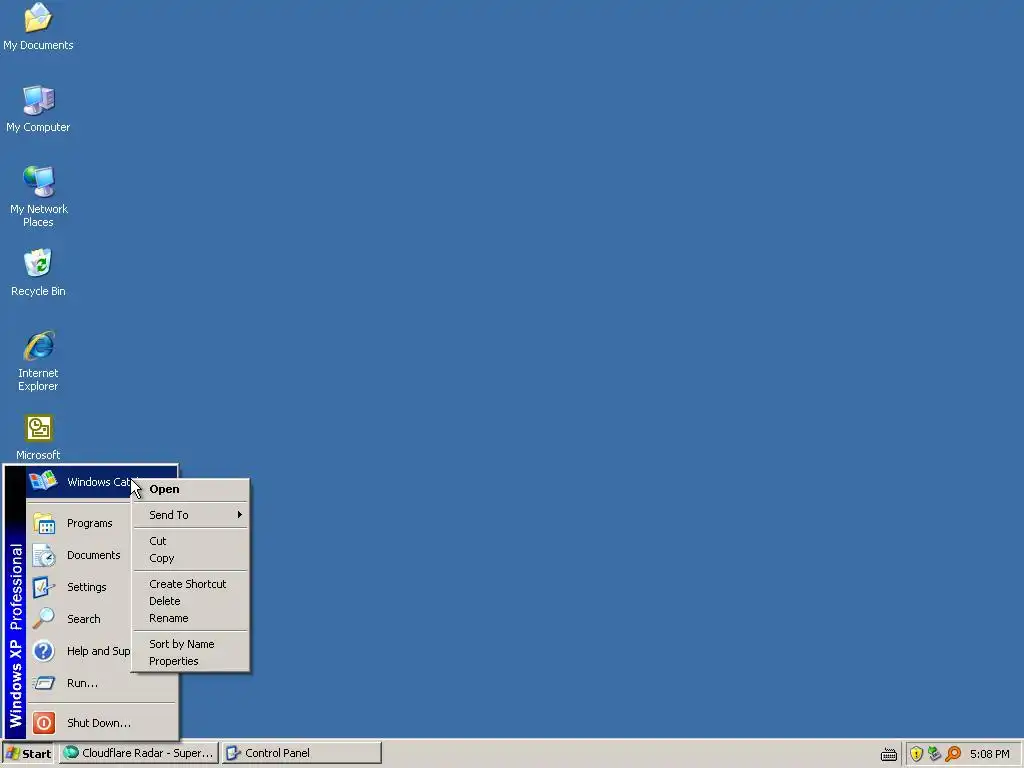Switch to Control Panel taskbar button

point(301,753)
